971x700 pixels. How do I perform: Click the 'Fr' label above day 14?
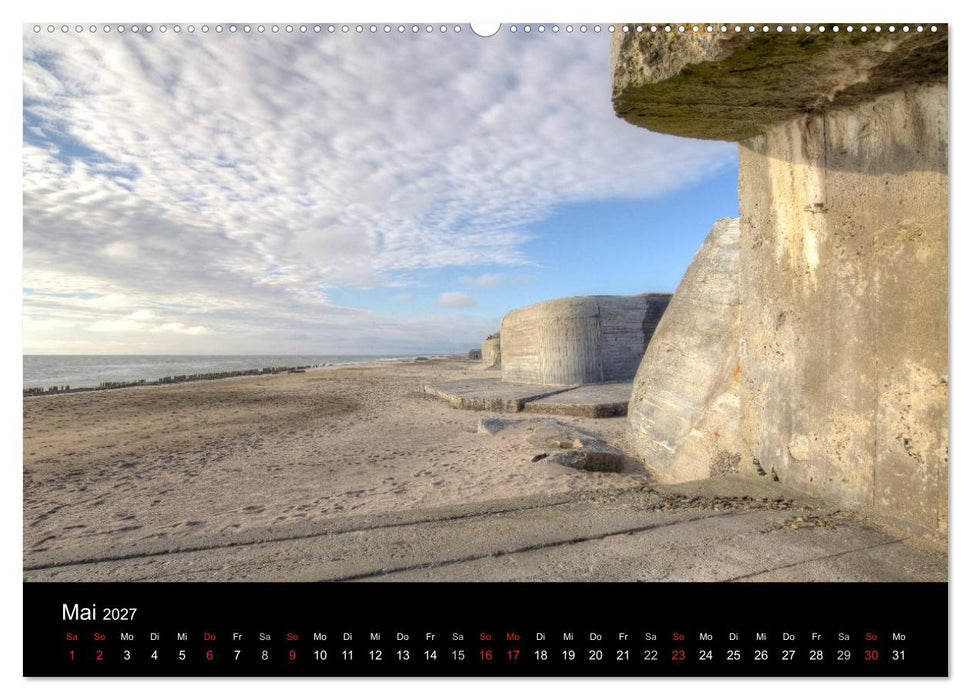click(430, 637)
